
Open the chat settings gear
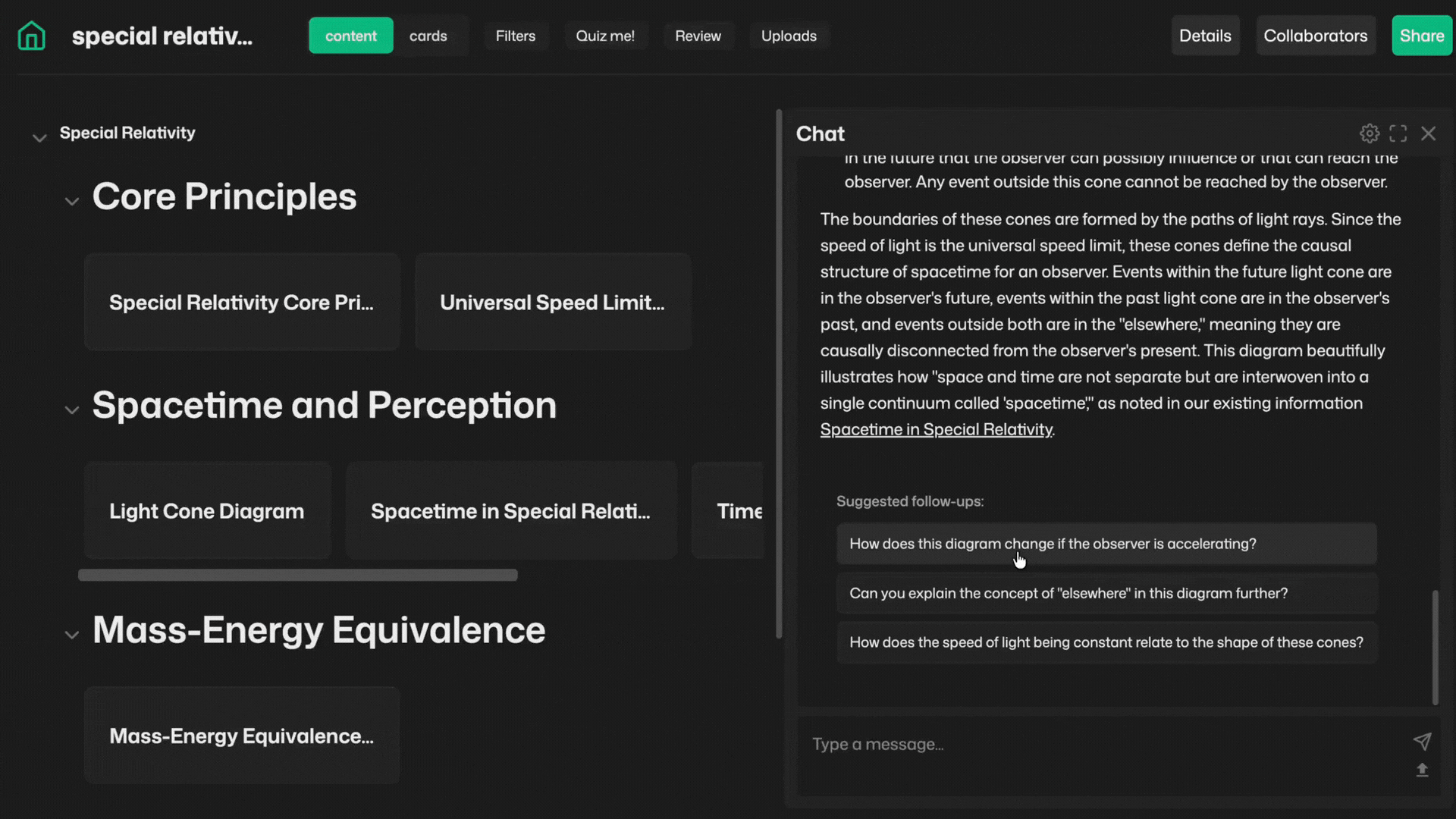(1370, 133)
